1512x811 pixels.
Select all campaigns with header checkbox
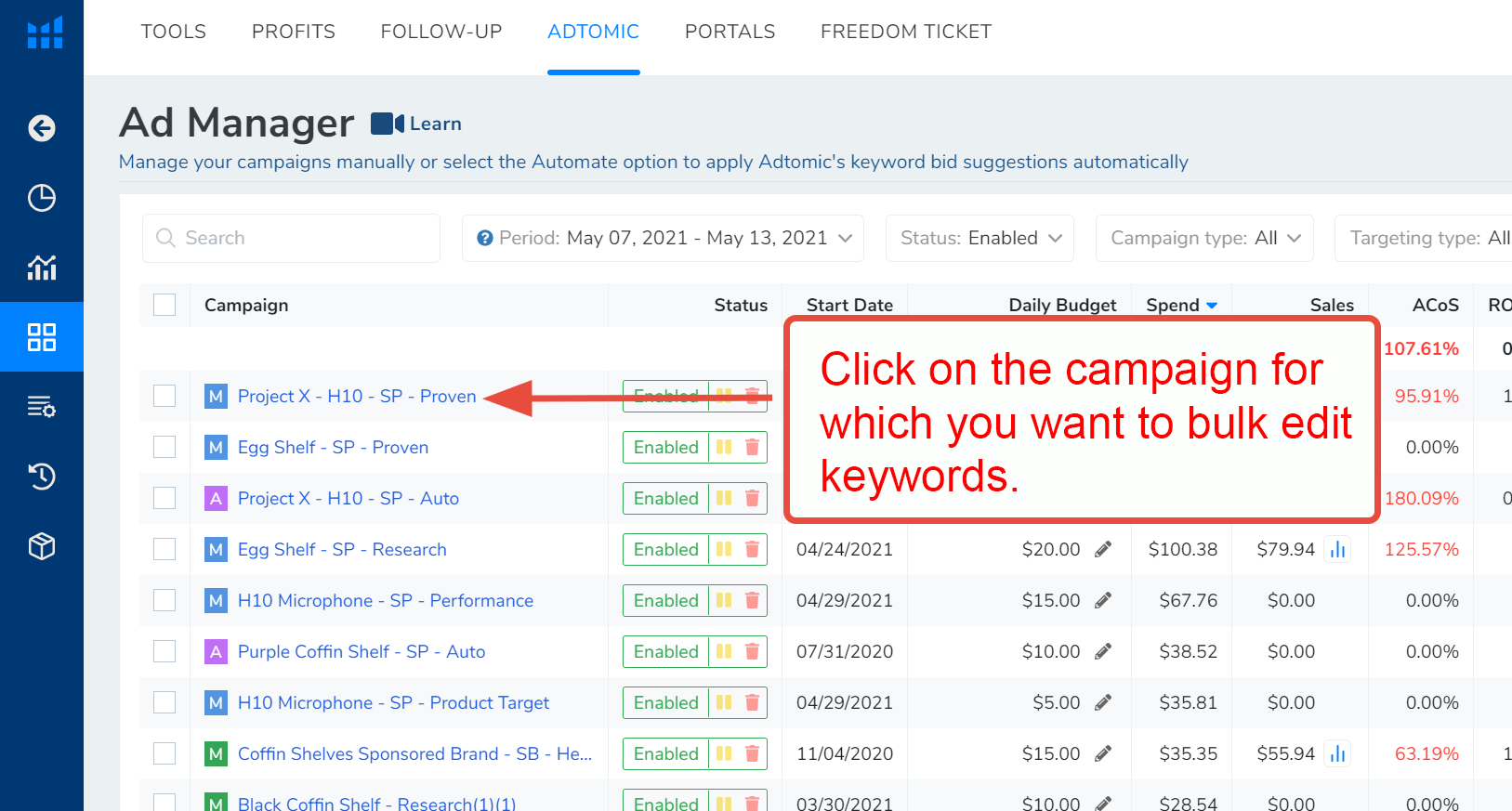click(x=164, y=305)
